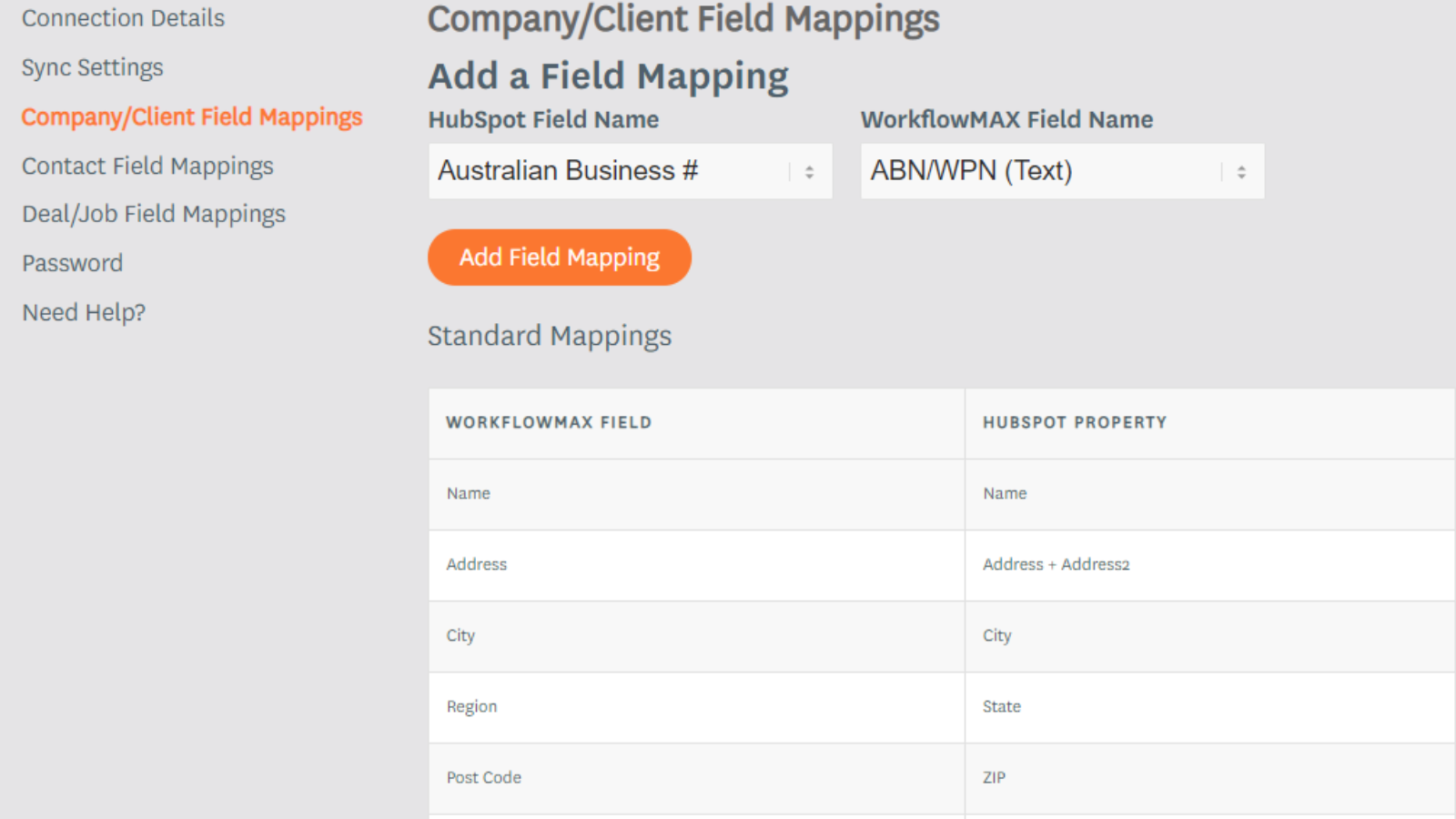Open the Password settings page
This screenshot has width=1456, height=819.
pyautogui.click(x=73, y=262)
